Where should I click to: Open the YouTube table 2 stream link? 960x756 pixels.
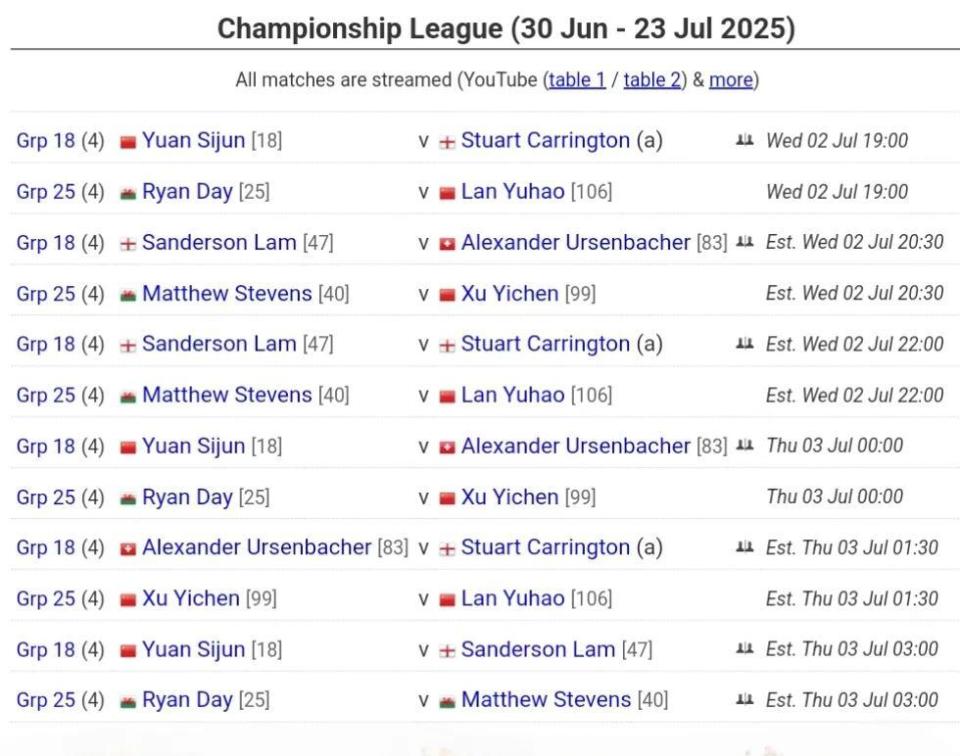(x=652, y=80)
